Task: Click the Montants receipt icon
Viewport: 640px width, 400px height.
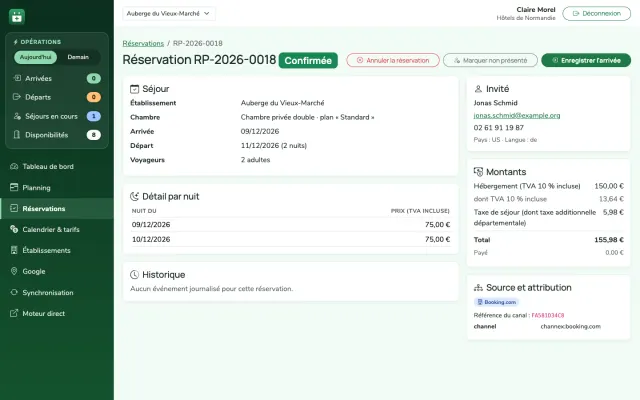Action: [x=478, y=172]
